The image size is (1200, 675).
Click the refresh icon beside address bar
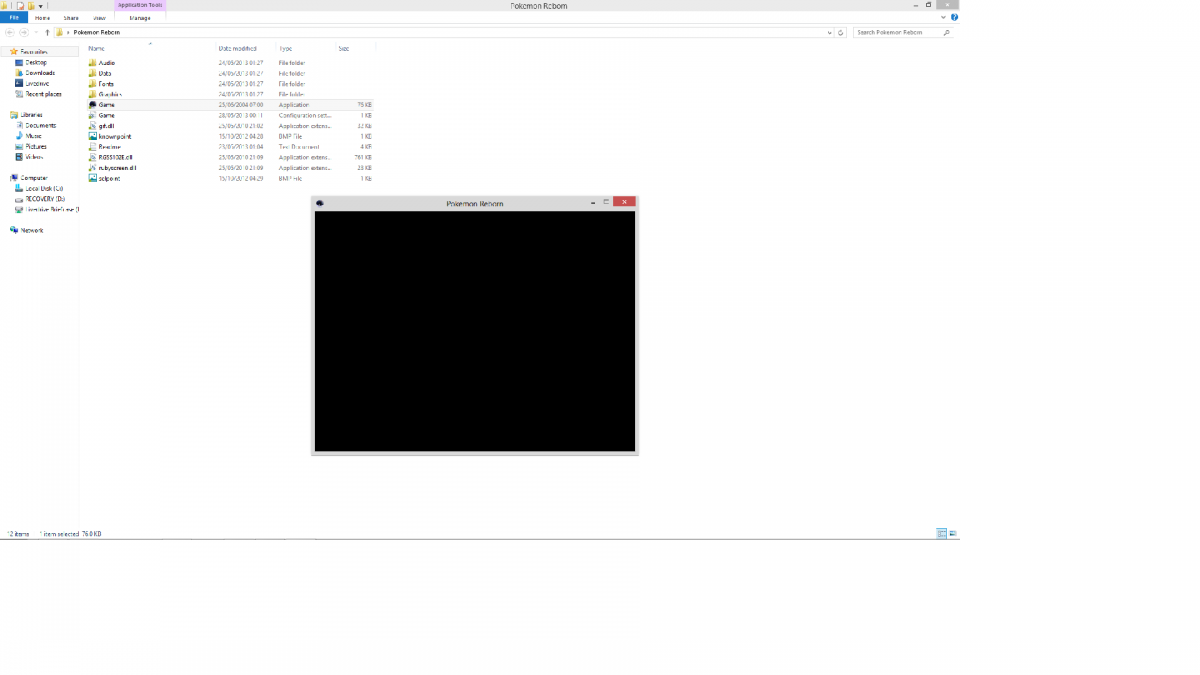(x=841, y=32)
